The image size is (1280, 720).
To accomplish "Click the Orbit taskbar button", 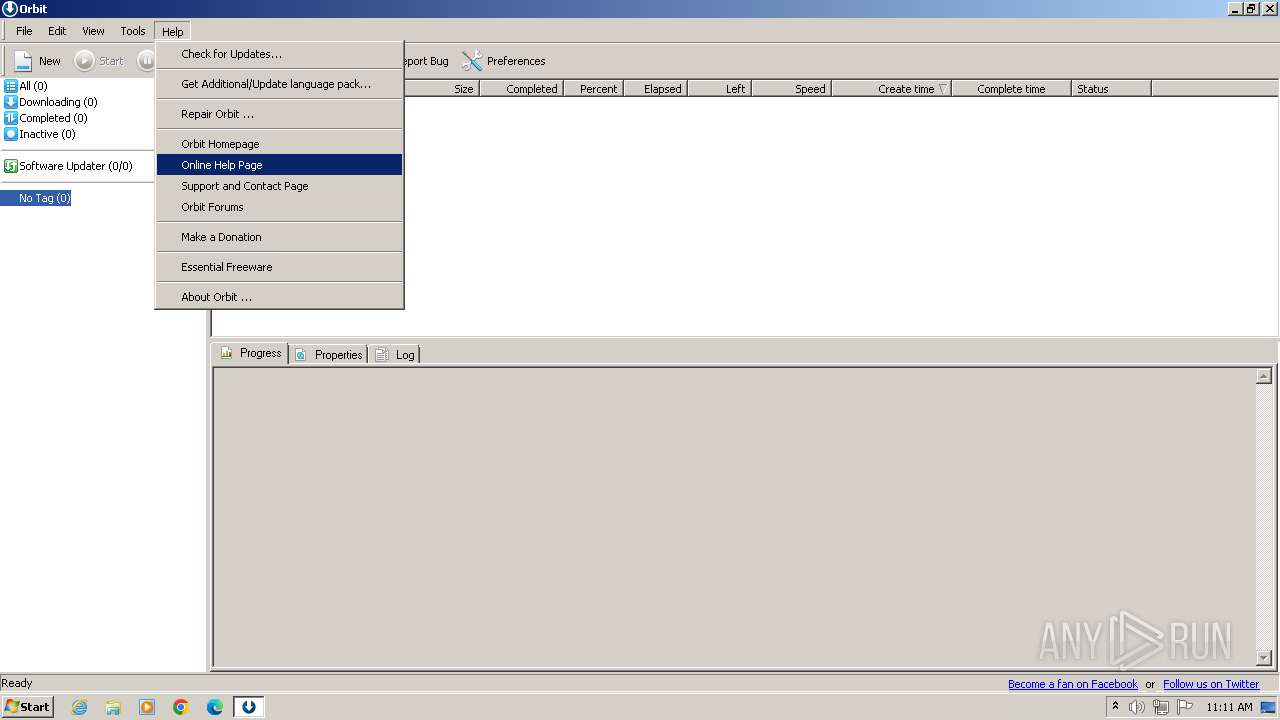I will point(249,707).
